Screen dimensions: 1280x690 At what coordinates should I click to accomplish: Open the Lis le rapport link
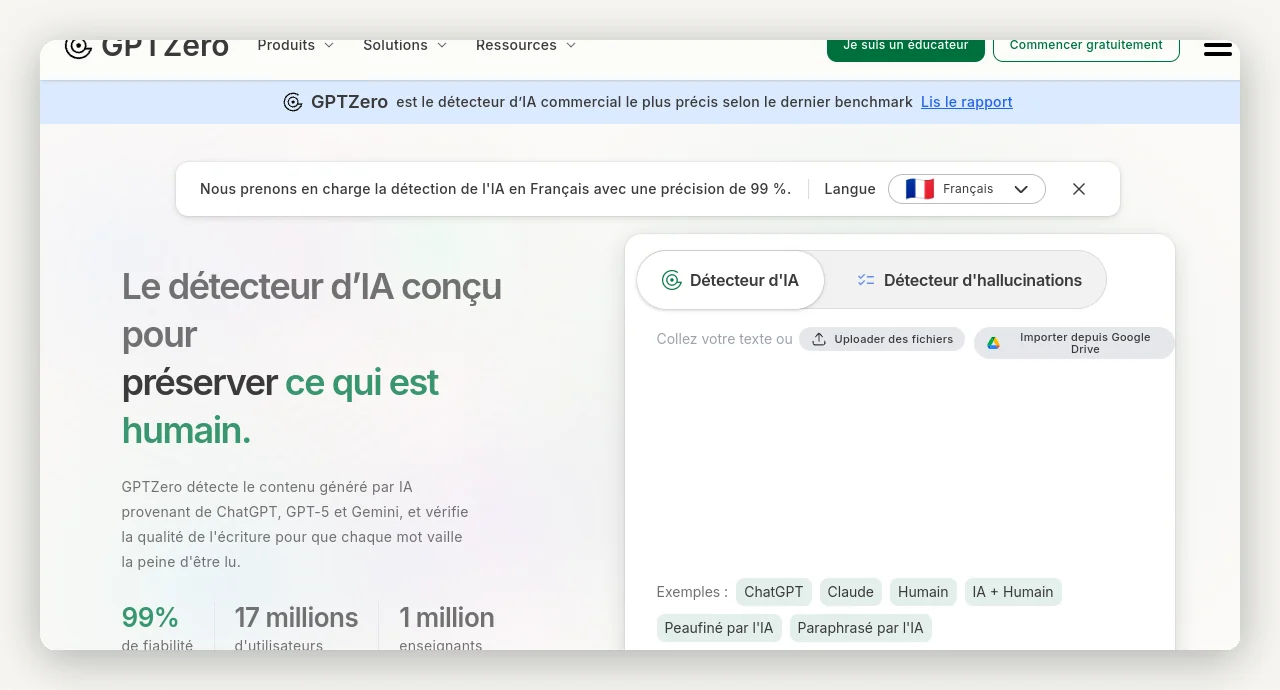click(967, 102)
